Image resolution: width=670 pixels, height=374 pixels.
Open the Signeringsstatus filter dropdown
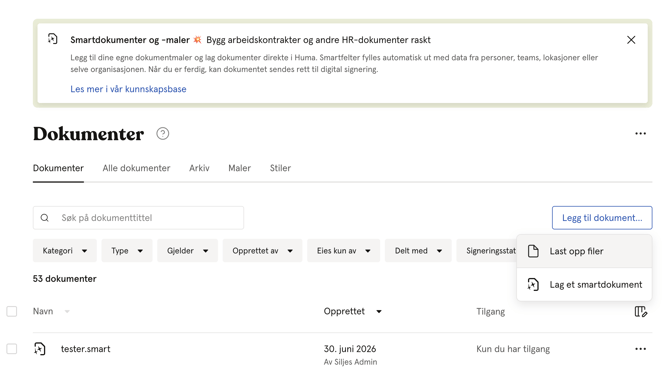coord(487,250)
